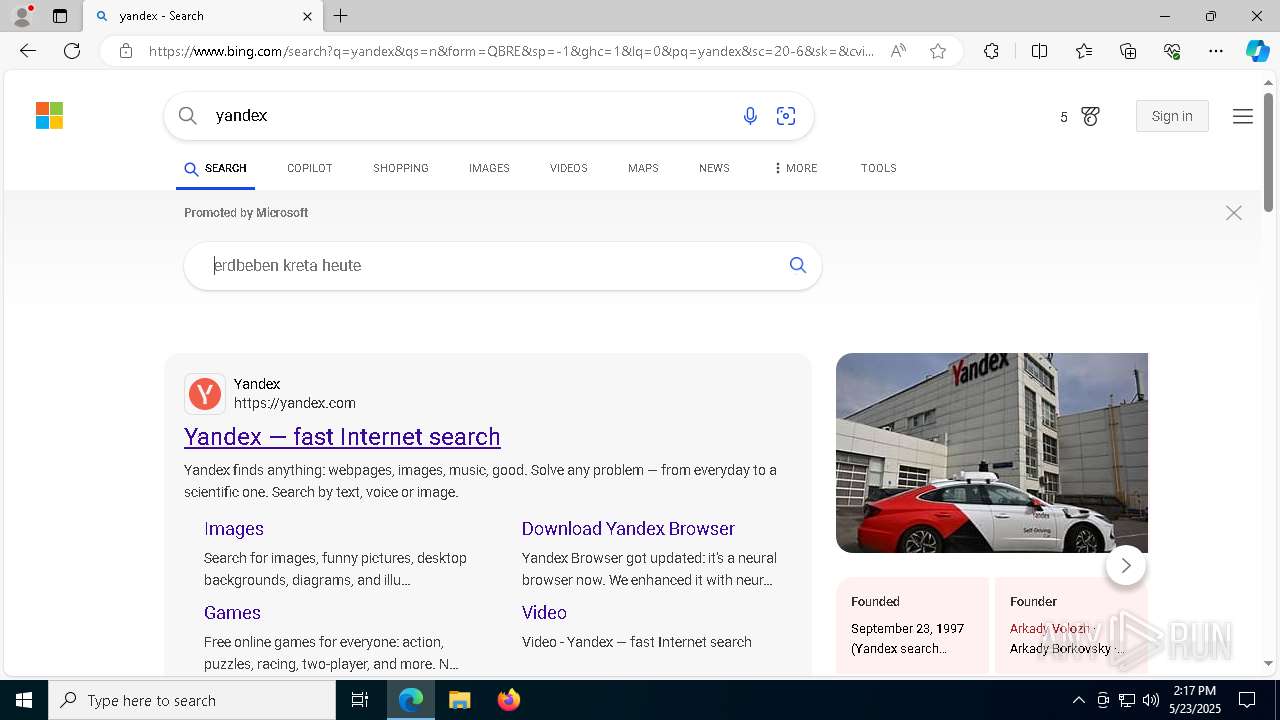Open the Video sublink
This screenshot has width=1280, height=720.
click(544, 613)
